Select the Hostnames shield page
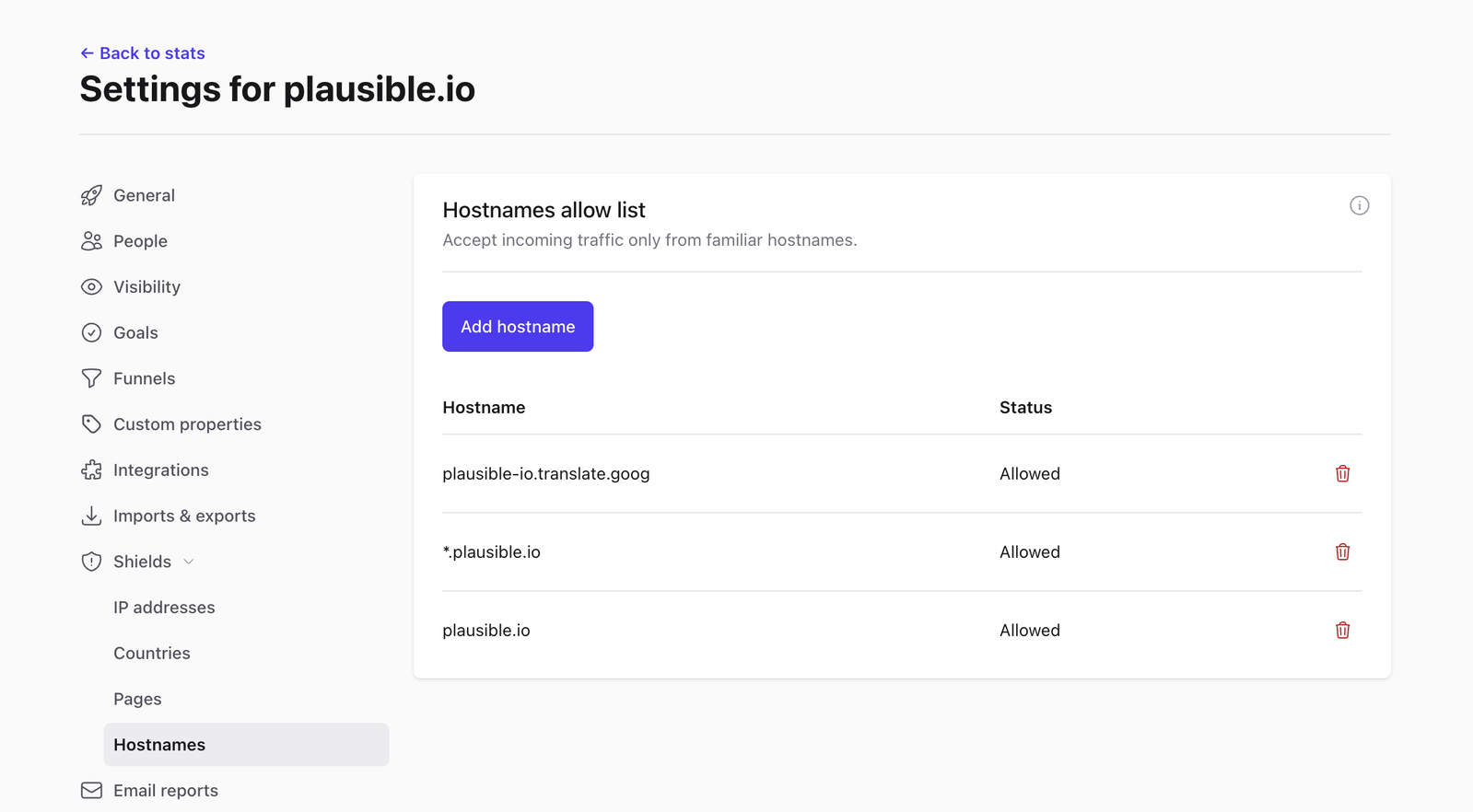This screenshot has width=1473, height=812. click(x=246, y=745)
